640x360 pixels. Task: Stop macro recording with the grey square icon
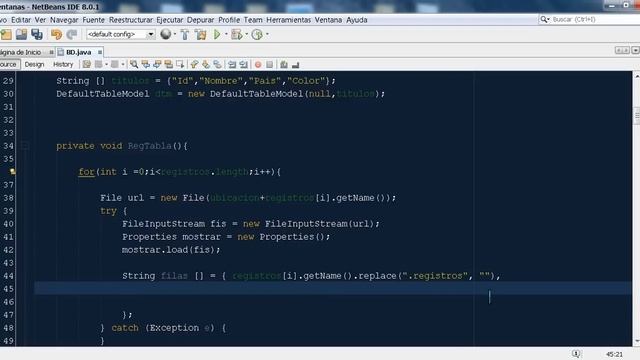[x=269, y=64]
